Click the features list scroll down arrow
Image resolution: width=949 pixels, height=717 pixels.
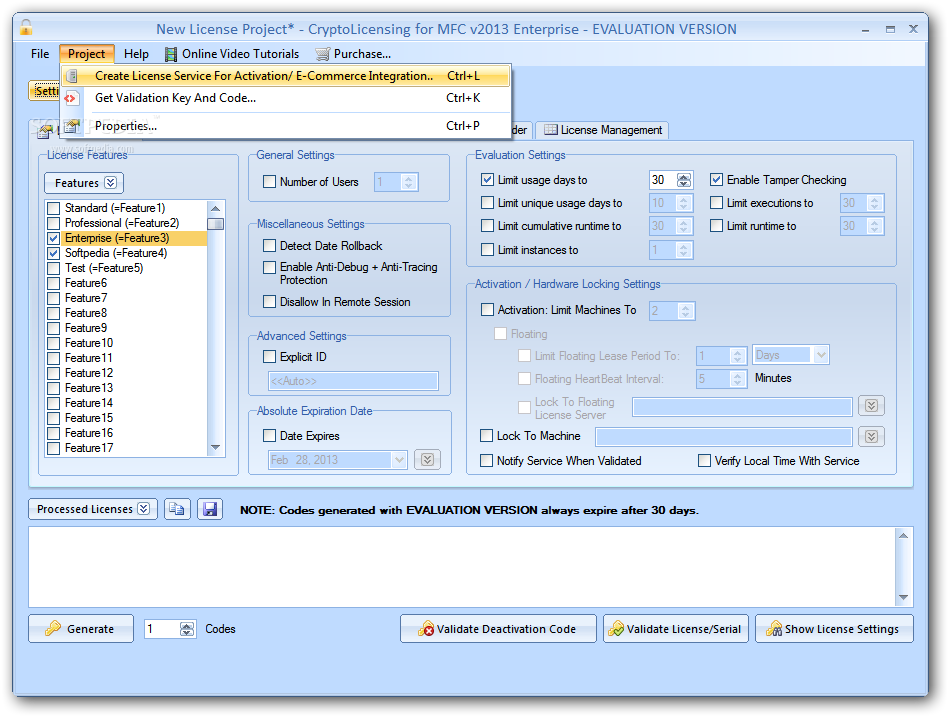(215, 448)
